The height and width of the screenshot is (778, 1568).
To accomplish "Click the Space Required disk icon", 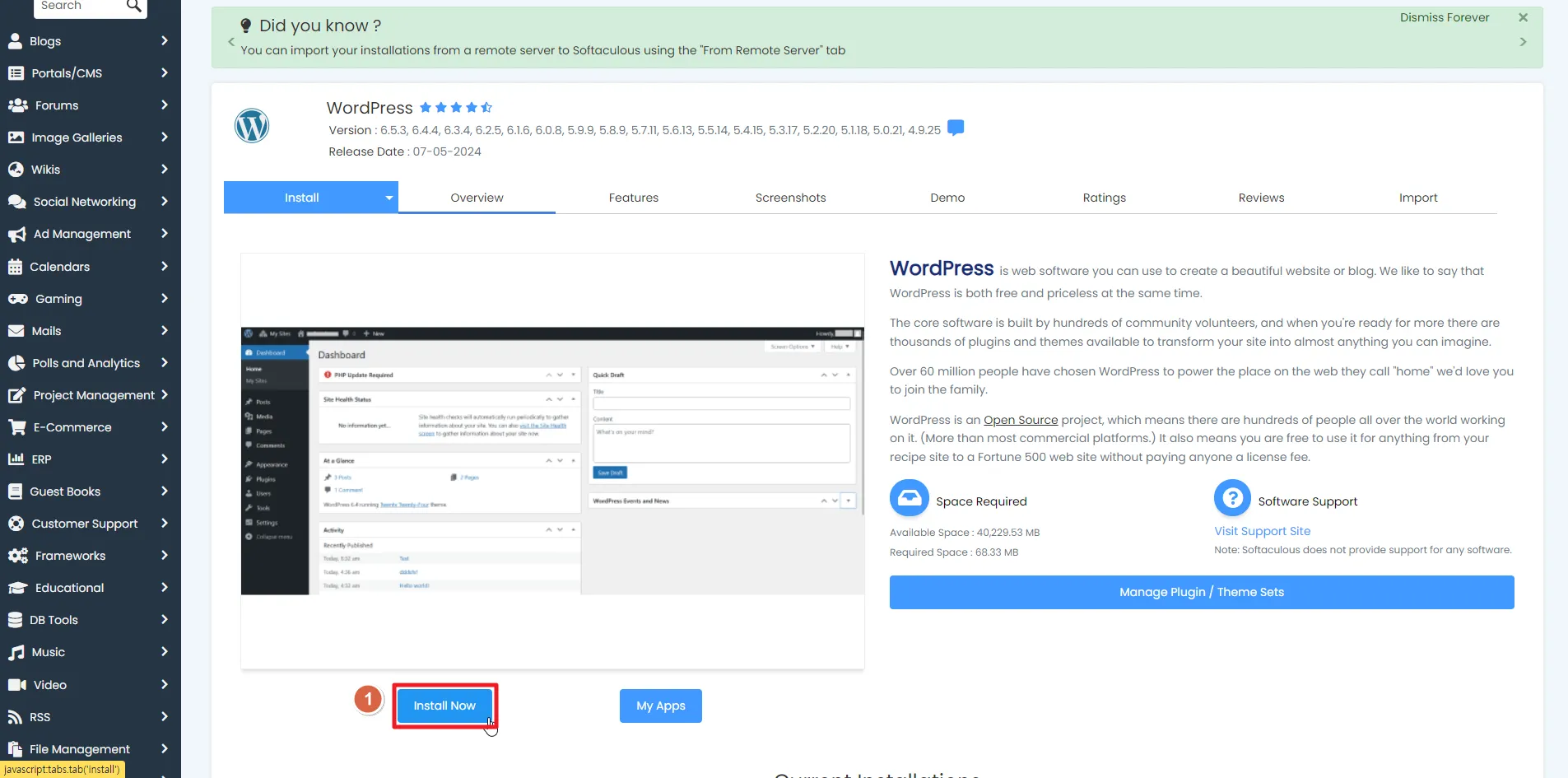I will pos(910,498).
